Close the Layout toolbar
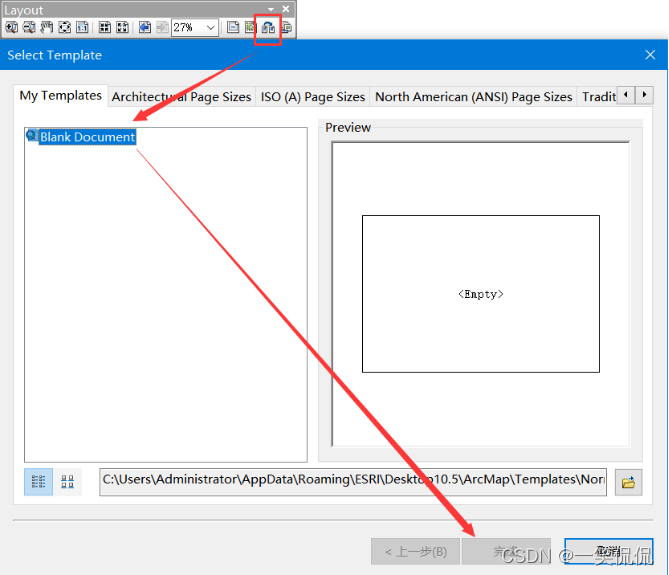669x575 pixels. (286, 9)
